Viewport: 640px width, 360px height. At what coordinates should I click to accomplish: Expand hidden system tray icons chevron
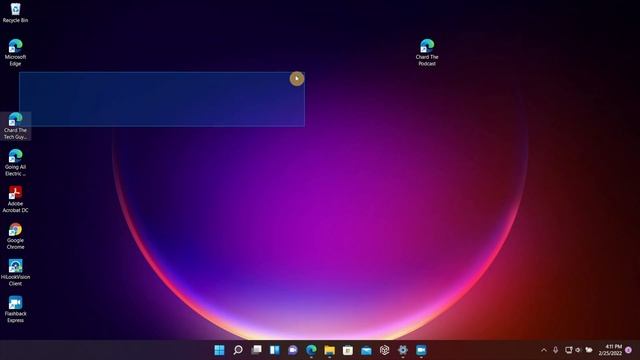544,350
